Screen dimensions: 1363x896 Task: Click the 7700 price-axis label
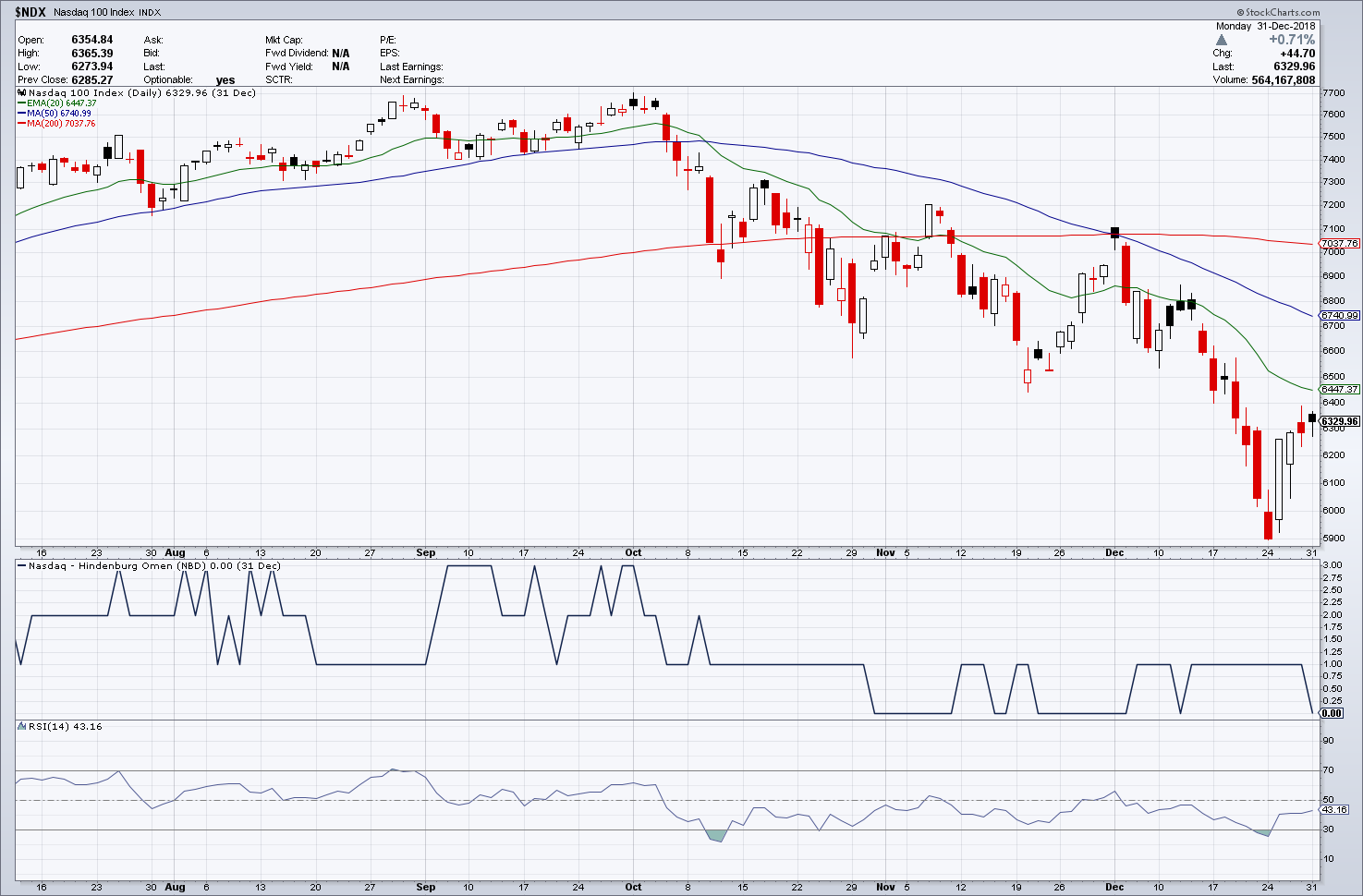click(1333, 93)
